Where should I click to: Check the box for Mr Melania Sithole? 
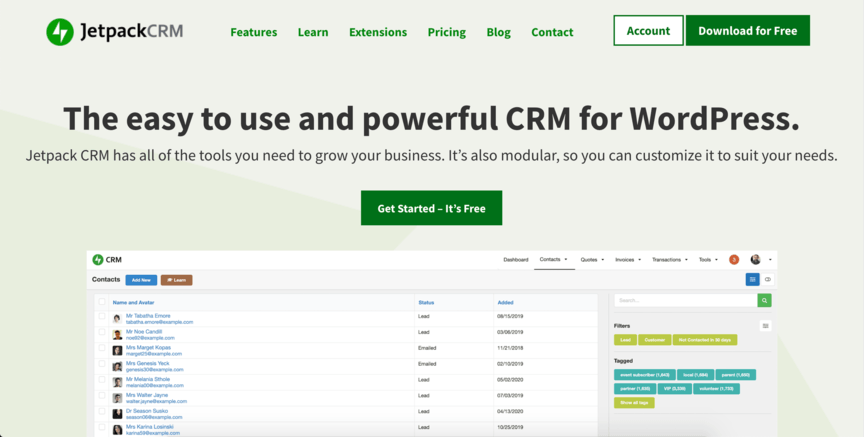coord(101,379)
